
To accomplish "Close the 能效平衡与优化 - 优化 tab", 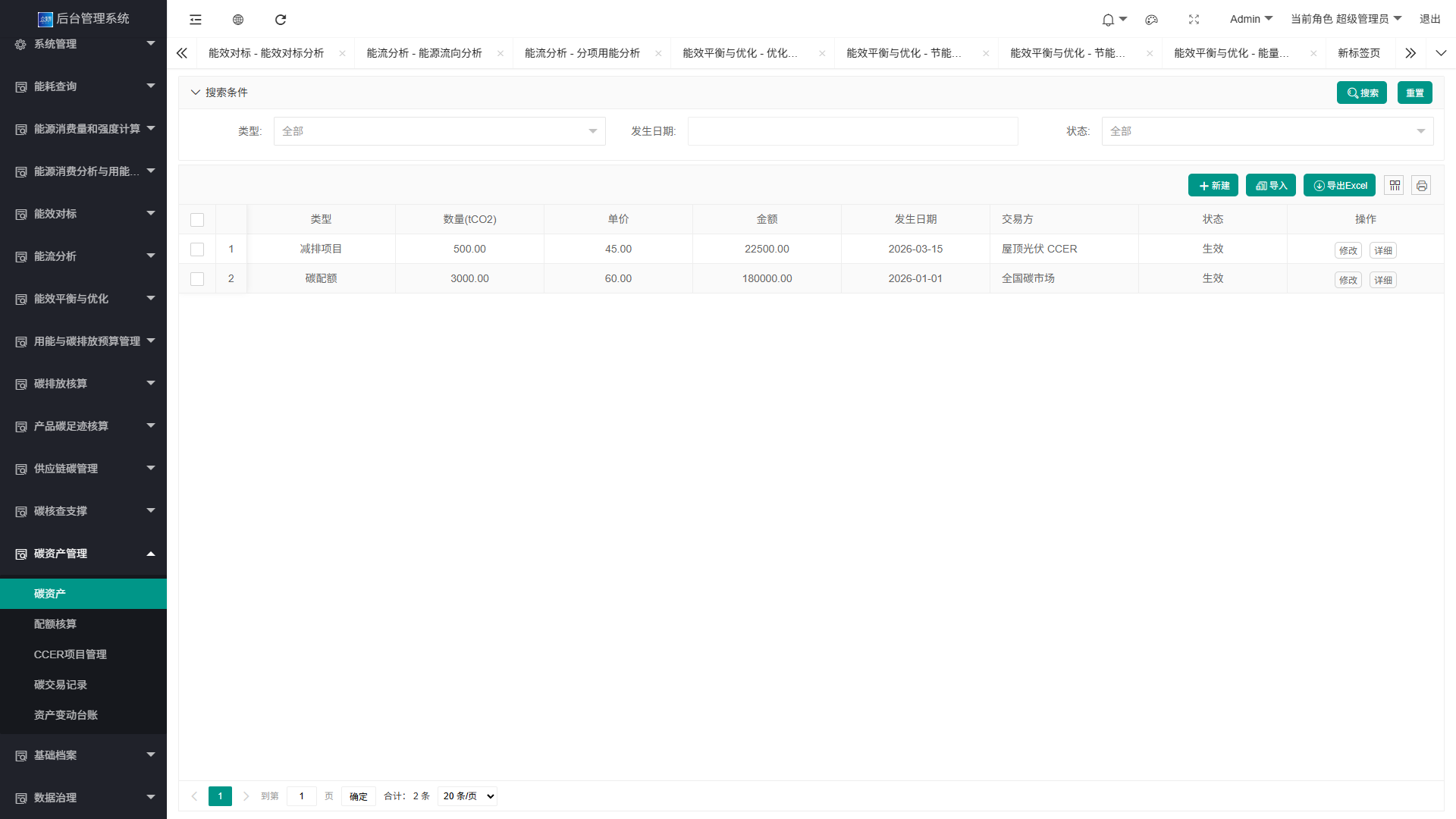I will pos(821,53).
